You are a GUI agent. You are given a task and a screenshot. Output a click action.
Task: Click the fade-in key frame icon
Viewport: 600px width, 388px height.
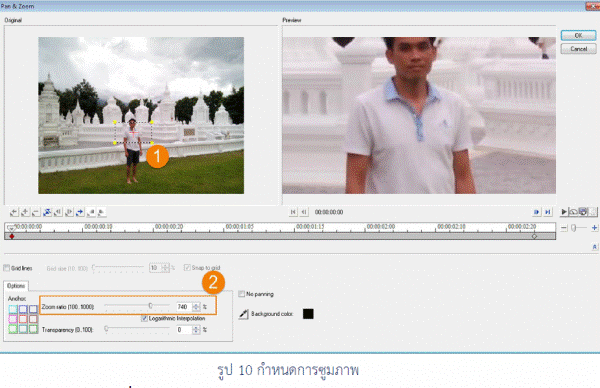click(91, 212)
